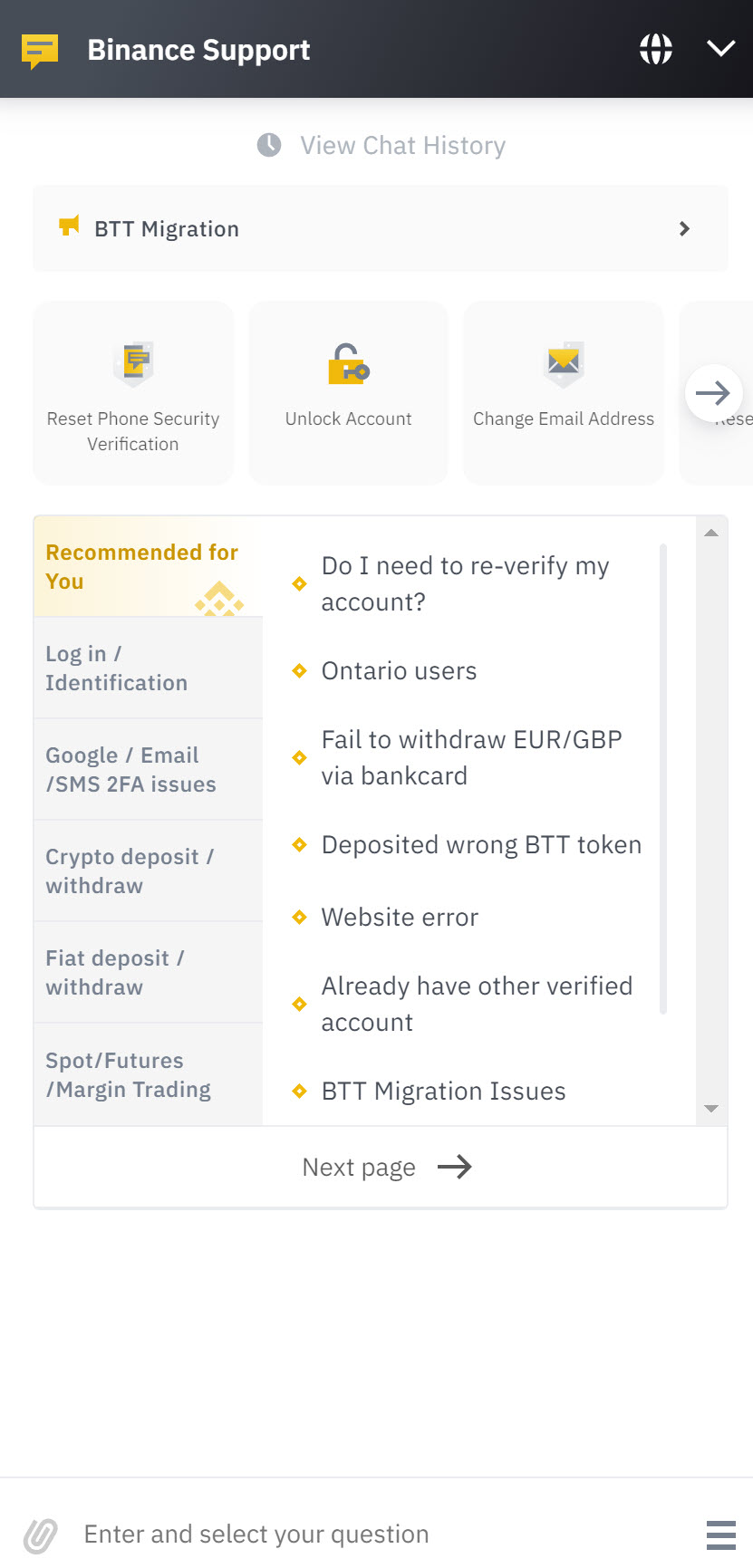Collapse chat with the header chevron
Screen dimensions: 753x1568
point(721,49)
